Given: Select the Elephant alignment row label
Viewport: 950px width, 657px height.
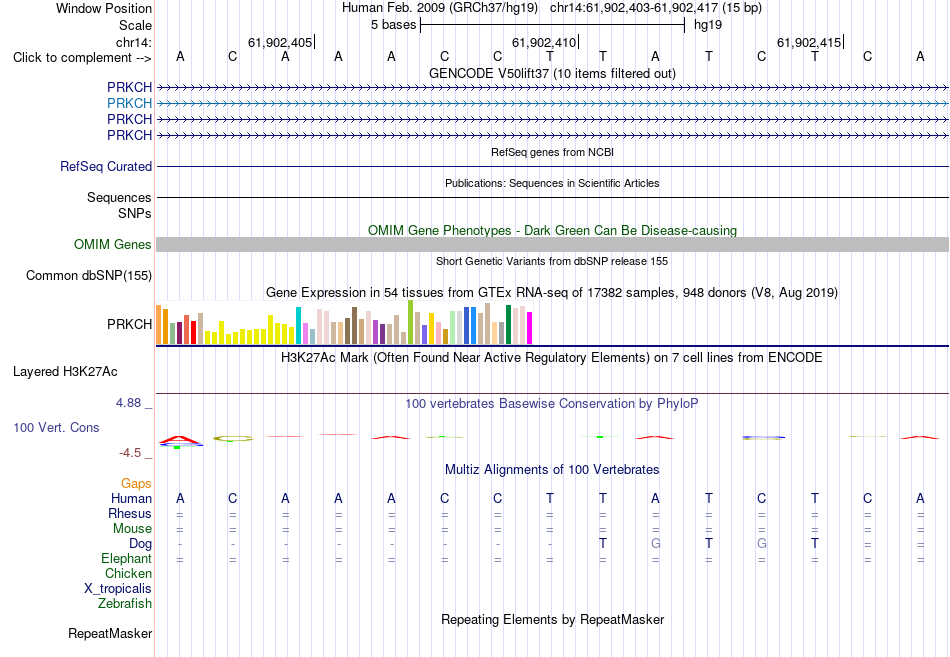Looking at the screenshot, I should (127, 558).
